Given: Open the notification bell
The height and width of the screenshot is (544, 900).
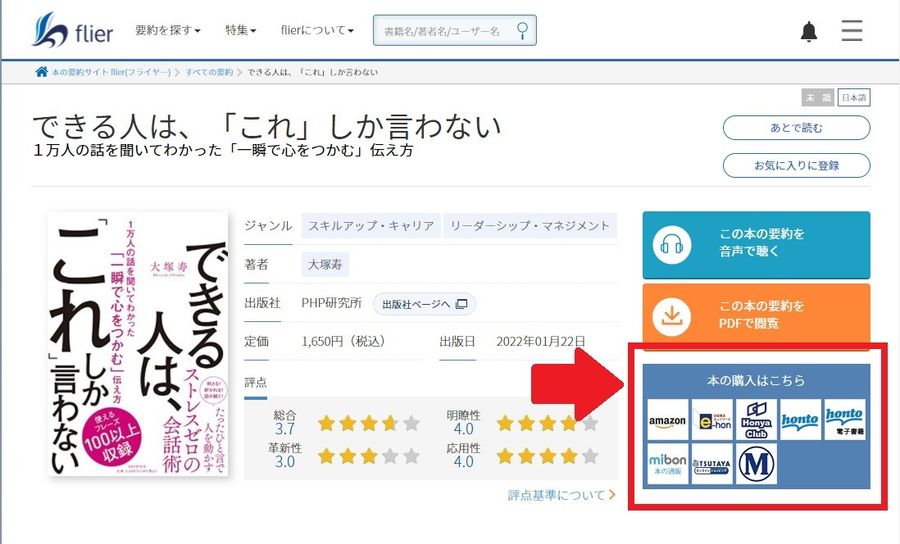Looking at the screenshot, I should [x=809, y=31].
